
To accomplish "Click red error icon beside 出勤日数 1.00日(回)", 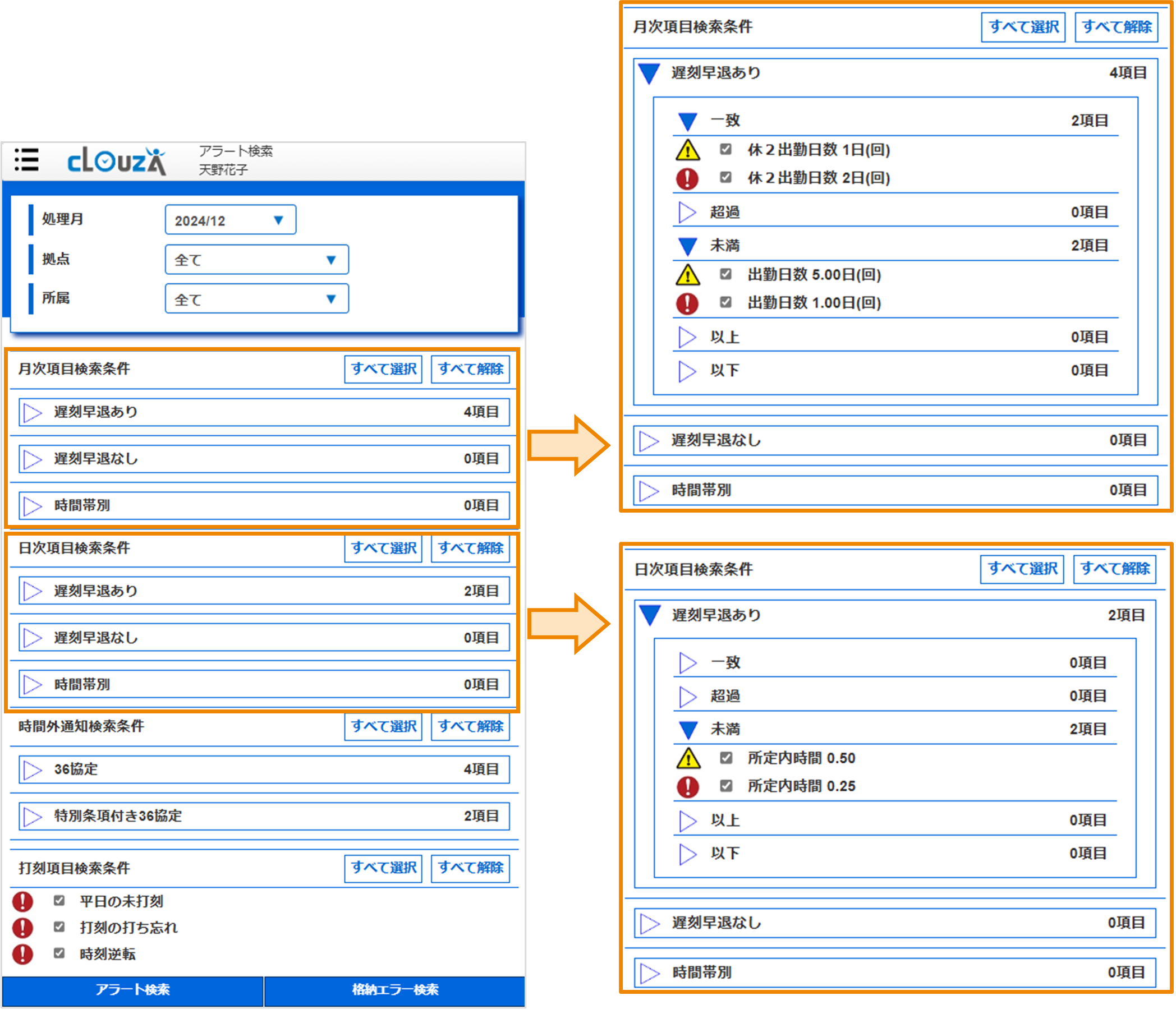I will click(x=687, y=303).
